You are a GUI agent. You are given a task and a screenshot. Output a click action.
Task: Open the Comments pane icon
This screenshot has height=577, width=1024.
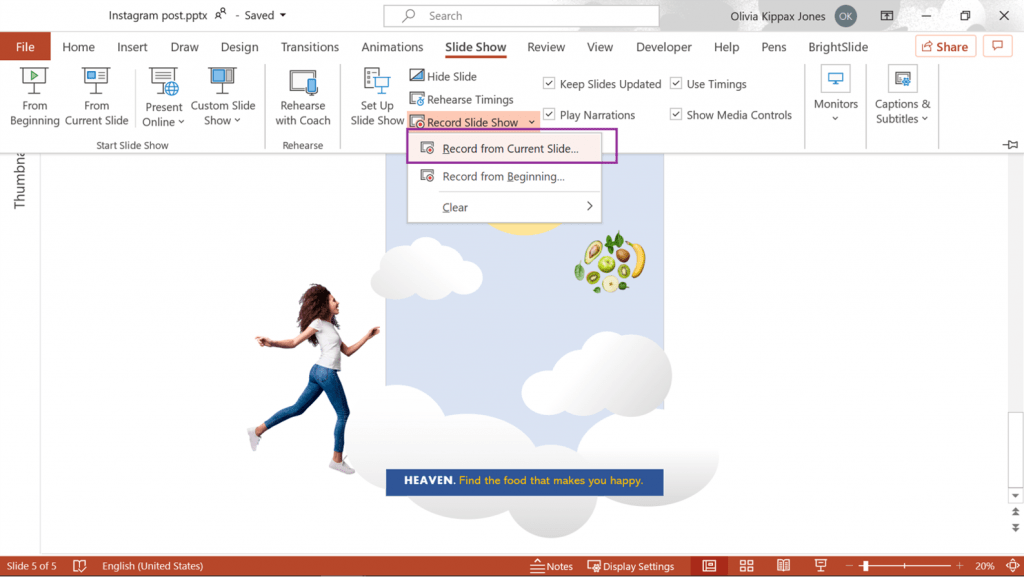997,46
